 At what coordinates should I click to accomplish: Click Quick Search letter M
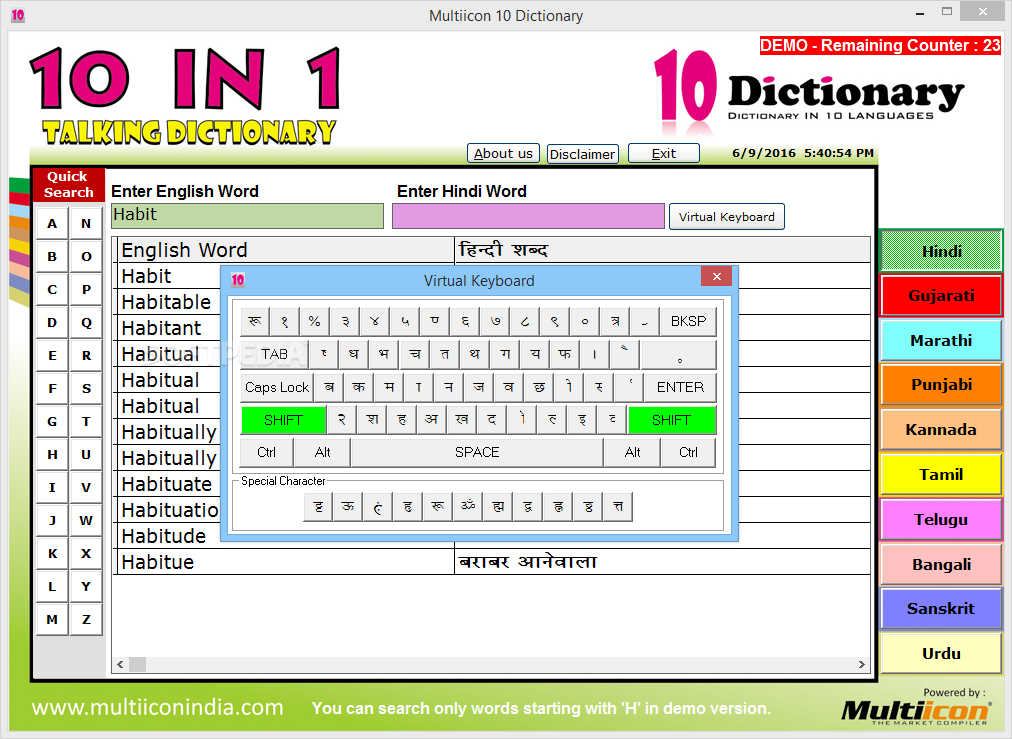pyautogui.click(x=52, y=620)
